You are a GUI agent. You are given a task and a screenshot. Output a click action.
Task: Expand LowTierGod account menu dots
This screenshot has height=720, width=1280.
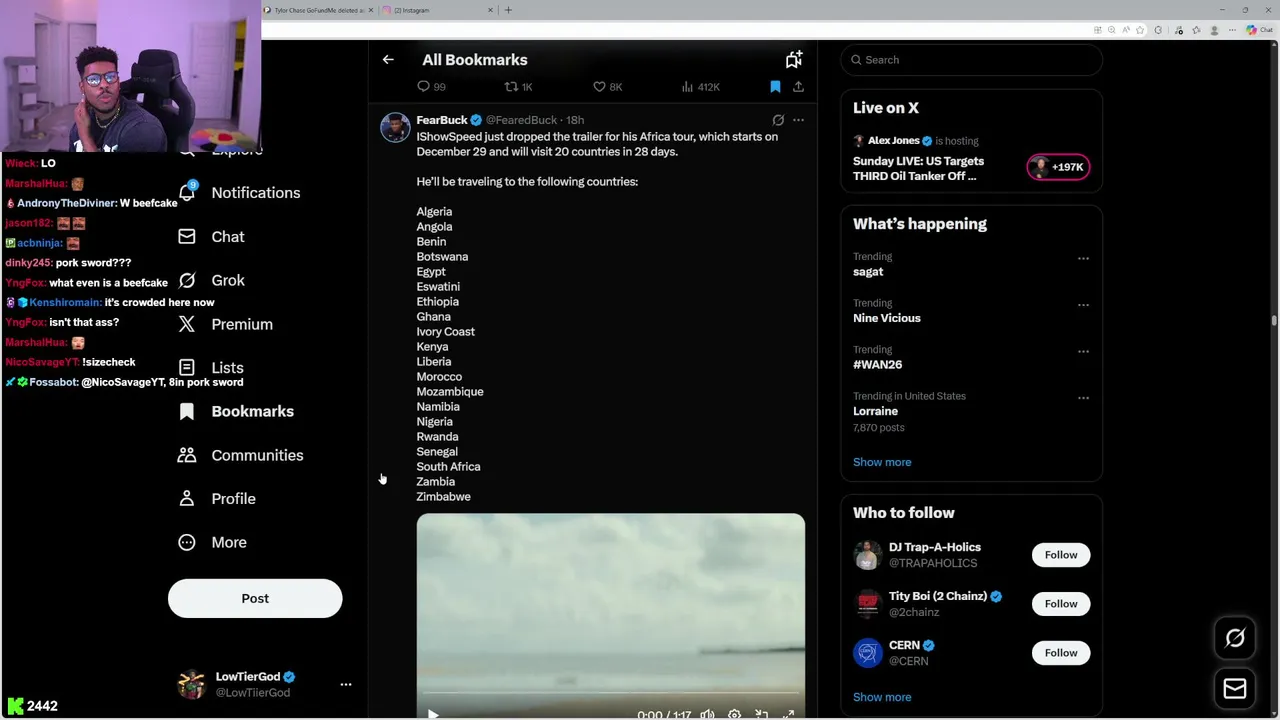click(x=346, y=685)
